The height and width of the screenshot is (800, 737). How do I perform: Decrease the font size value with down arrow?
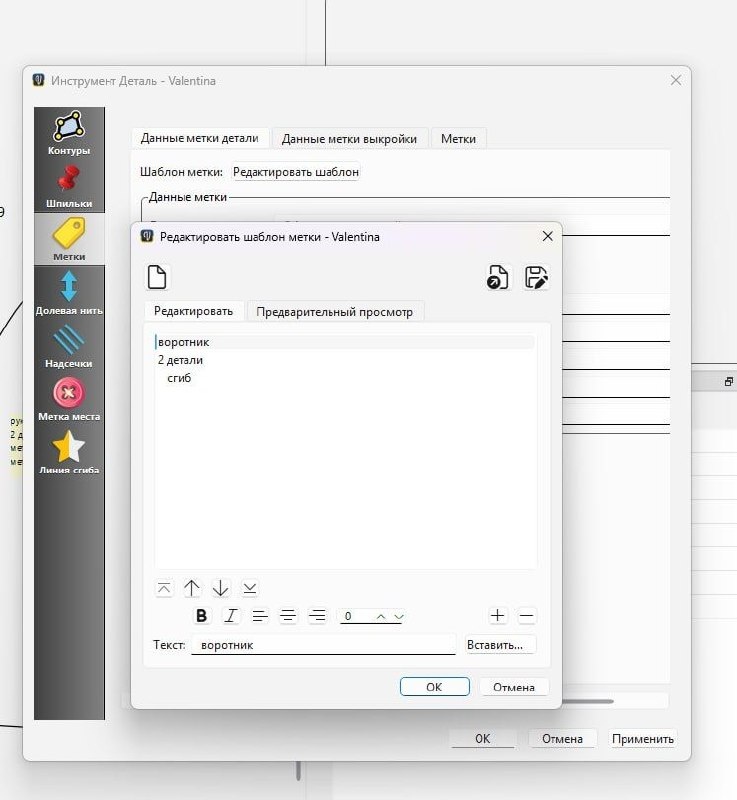click(x=399, y=616)
